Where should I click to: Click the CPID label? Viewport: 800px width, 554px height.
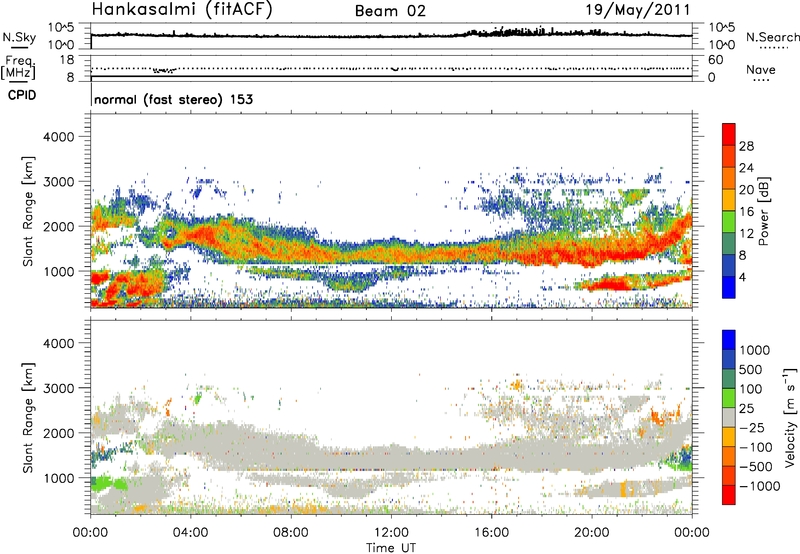click(x=22, y=95)
